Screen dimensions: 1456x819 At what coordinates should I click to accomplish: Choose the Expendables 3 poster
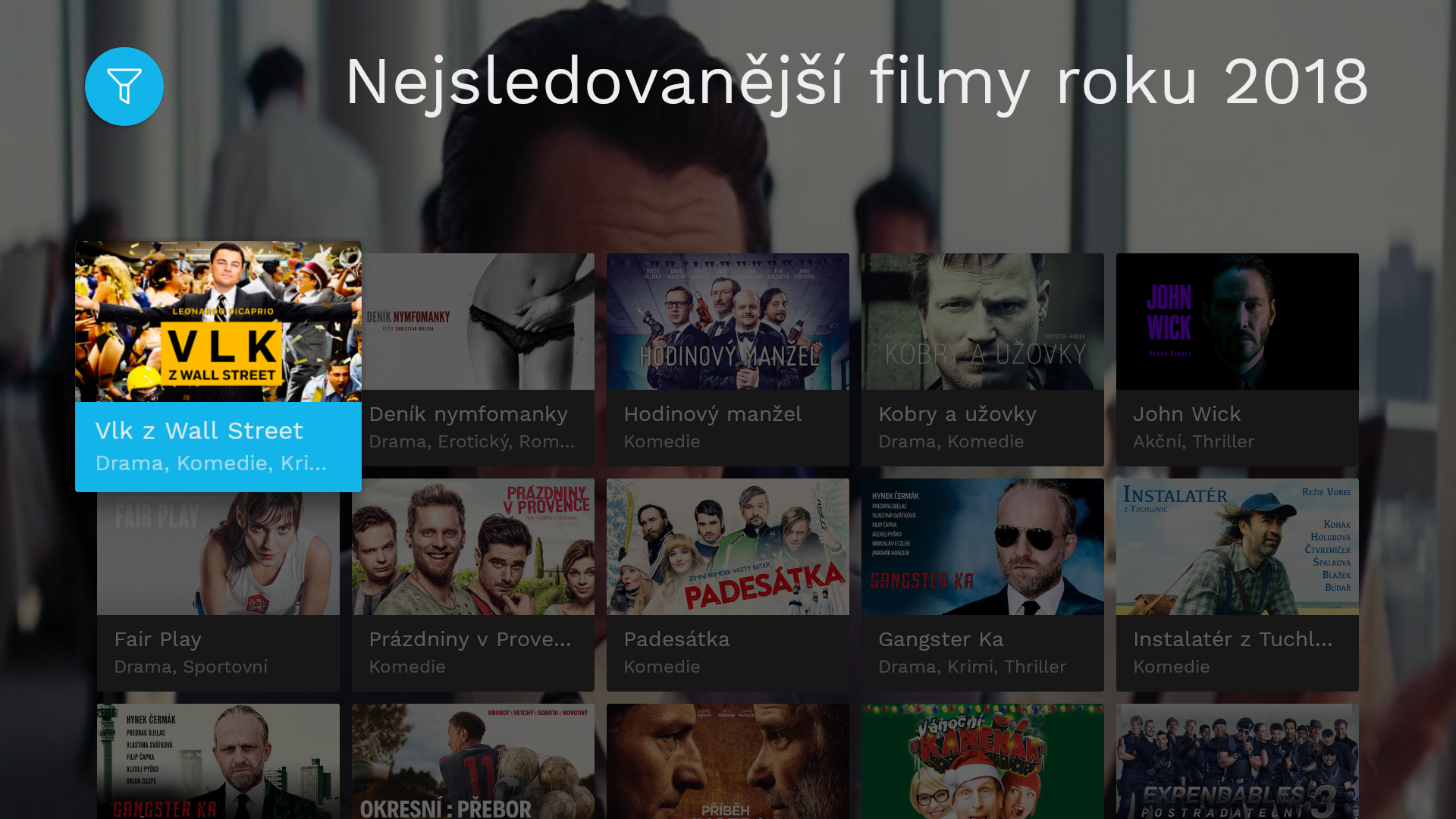point(1238,761)
